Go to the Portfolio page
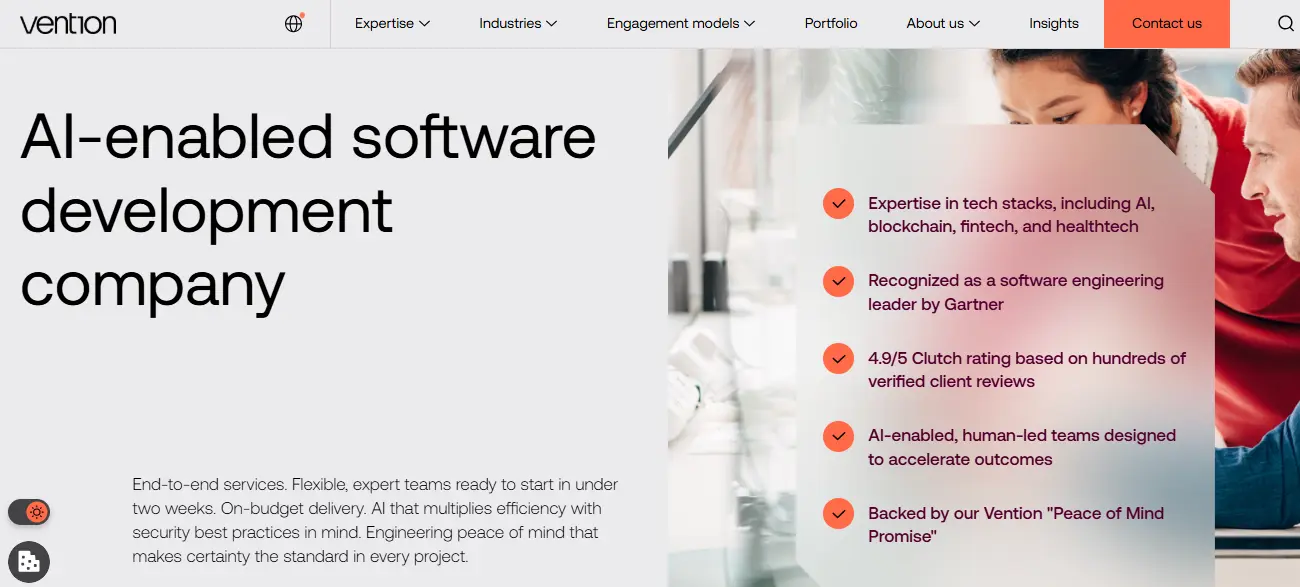 click(x=831, y=24)
